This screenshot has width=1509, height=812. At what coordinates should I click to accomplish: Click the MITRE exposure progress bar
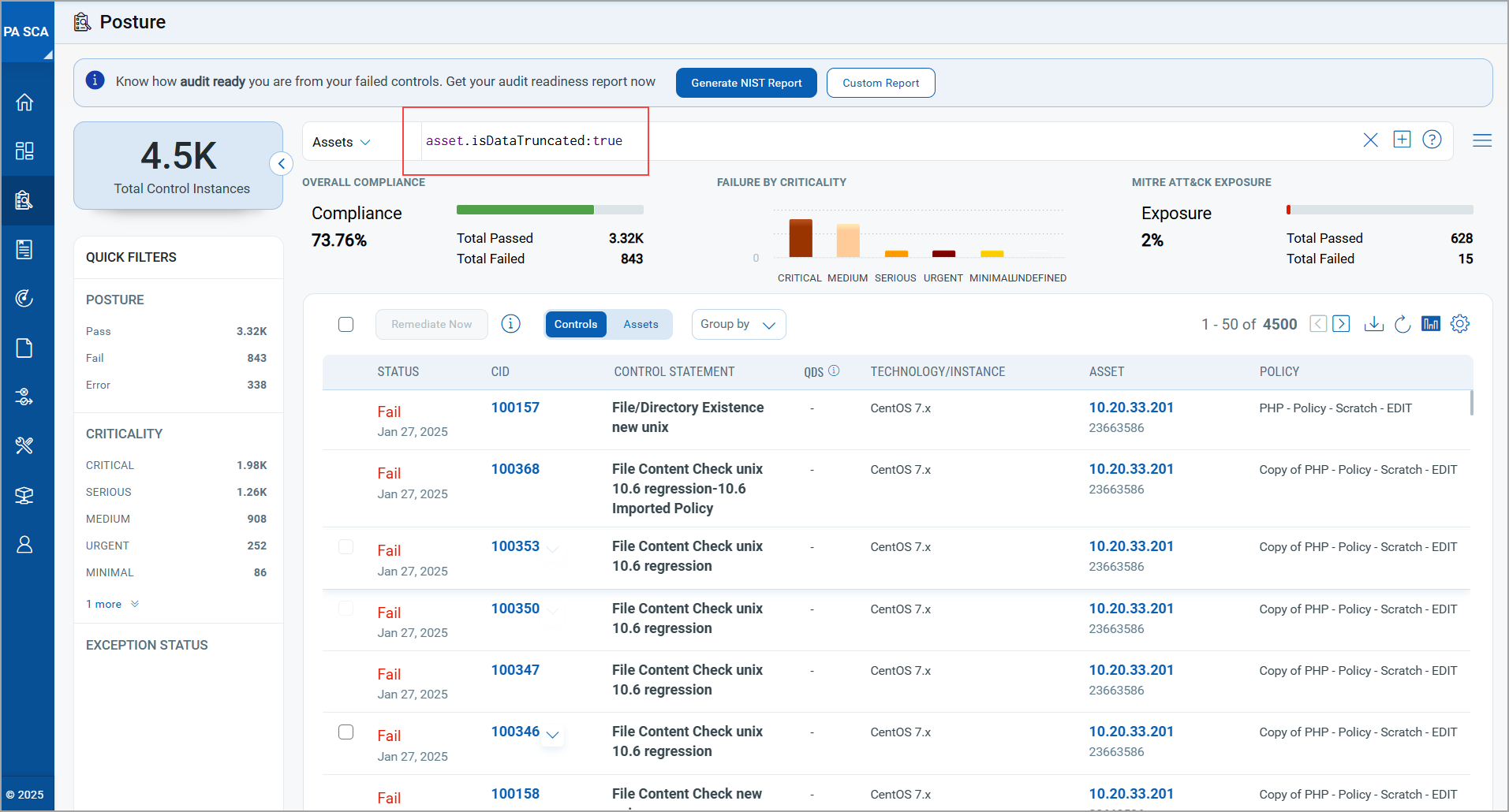click(1380, 210)
